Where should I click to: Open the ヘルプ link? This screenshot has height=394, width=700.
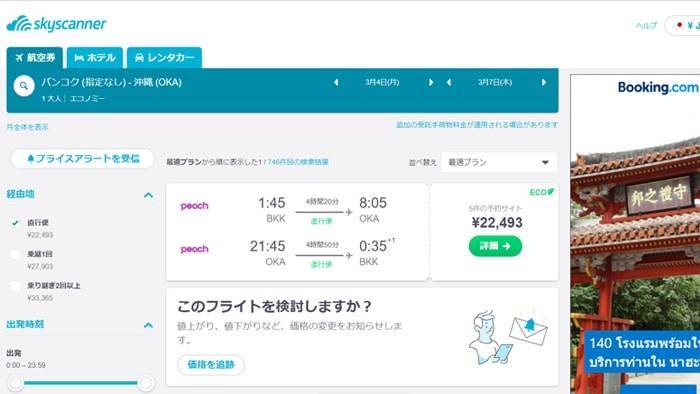646,25
